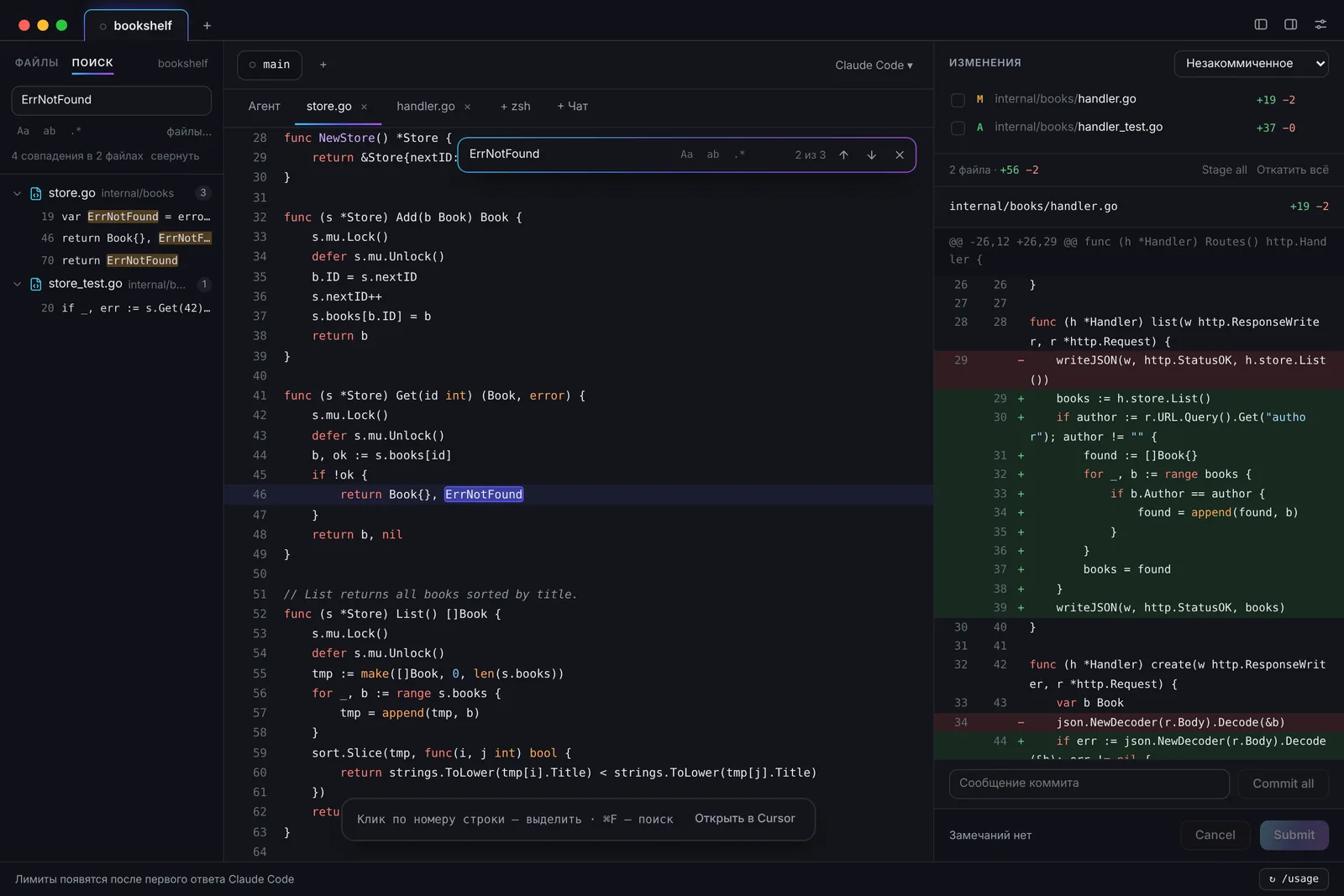Collapse the store_test.go search results

coord(17,284)
